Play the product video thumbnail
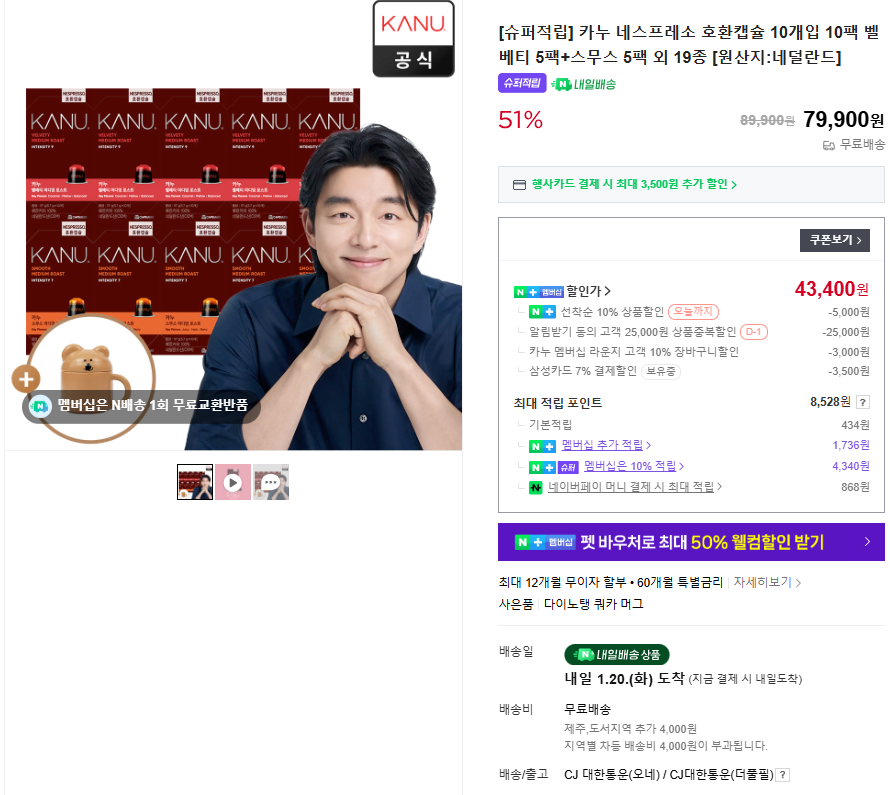 click(x=233, y=482)
